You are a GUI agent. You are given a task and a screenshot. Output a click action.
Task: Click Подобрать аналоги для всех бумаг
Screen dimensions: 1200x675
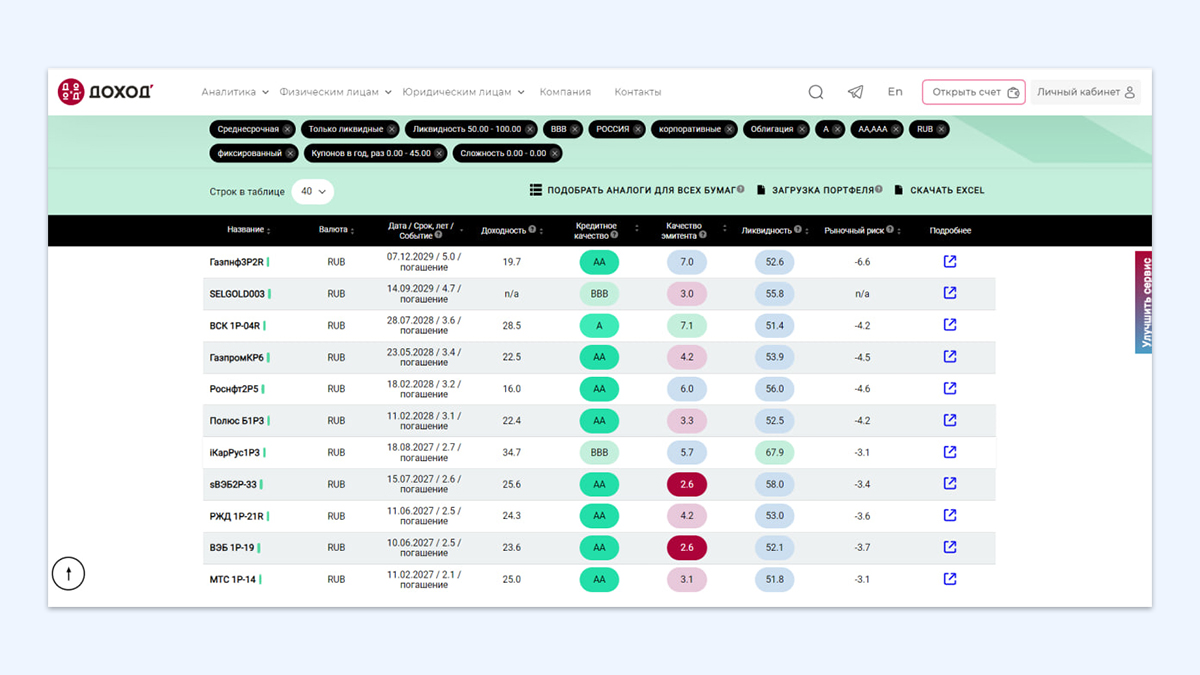point(637,190)
